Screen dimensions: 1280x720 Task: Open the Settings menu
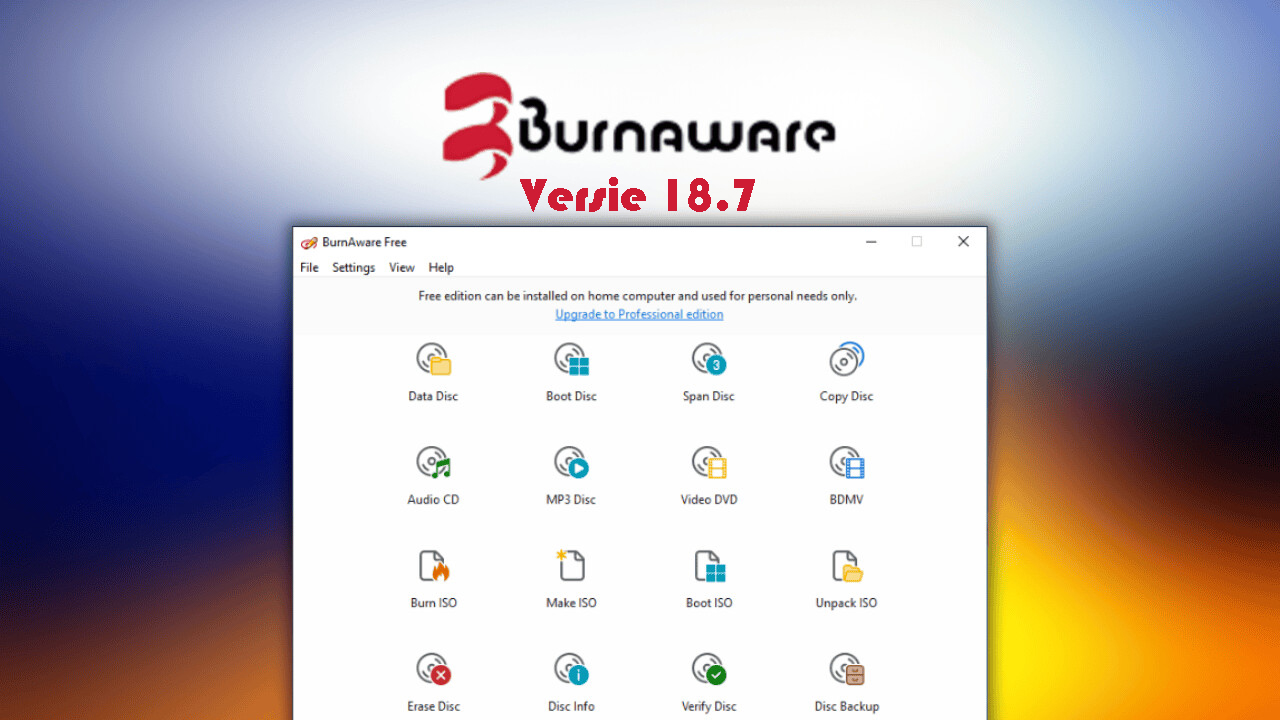pos(353,268)
